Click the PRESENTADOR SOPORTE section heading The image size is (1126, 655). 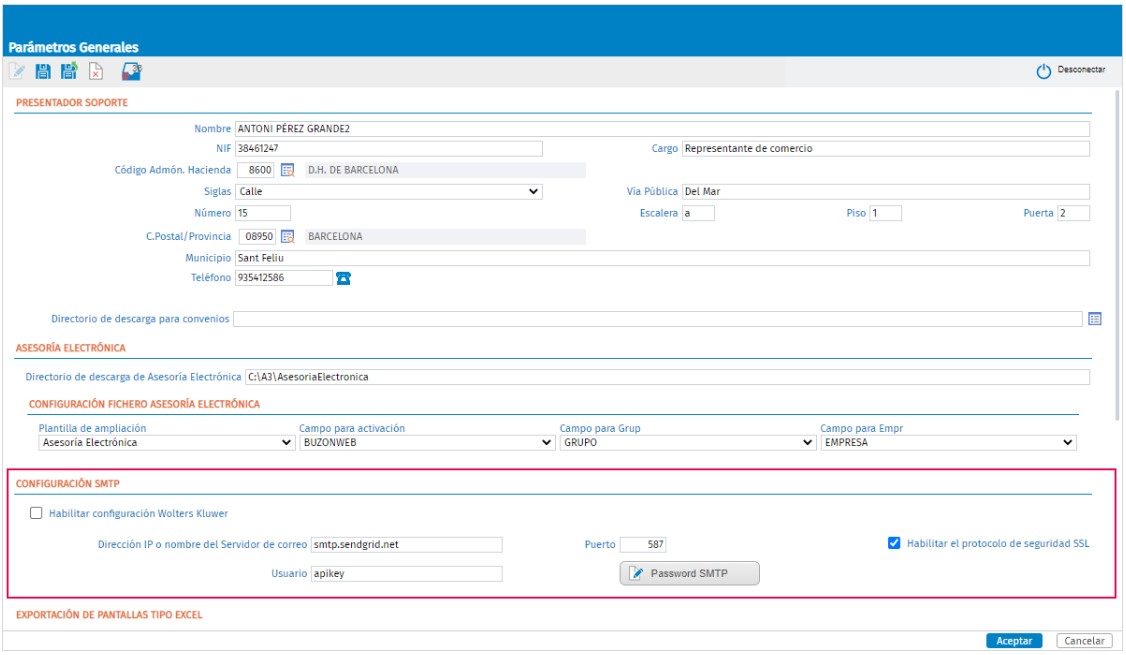tap(72, 103)
